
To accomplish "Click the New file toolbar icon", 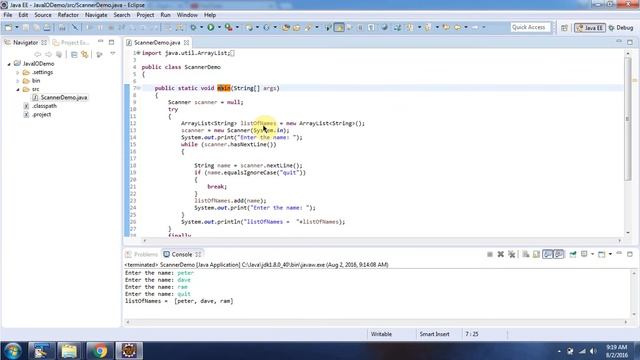I will point(8,27).
